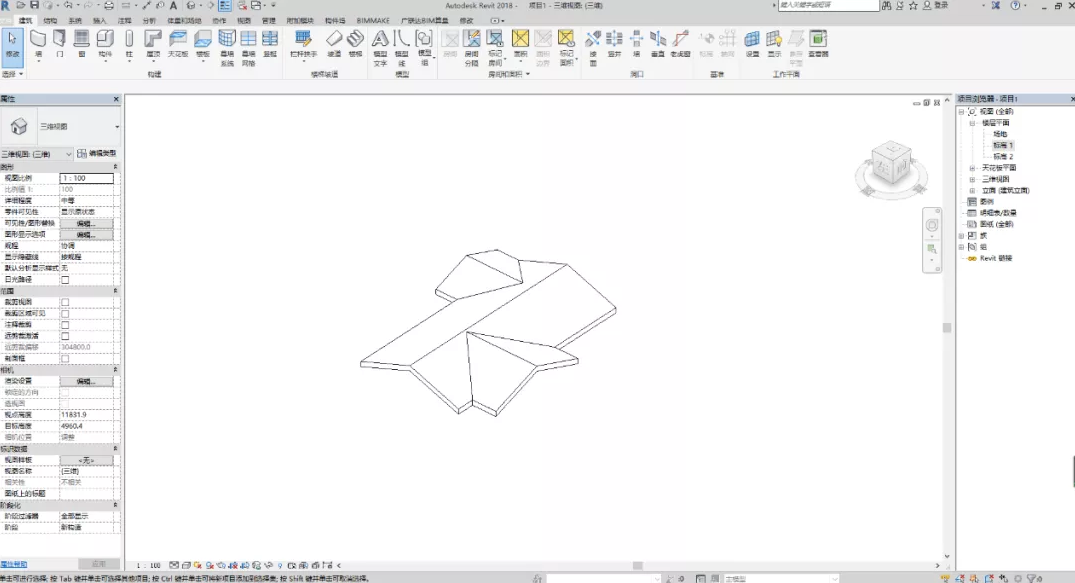The width and height of the screenshot is (1075, 583).
Task: Open the View (视图) ribbon tab
Action: (x=243, y=21)
